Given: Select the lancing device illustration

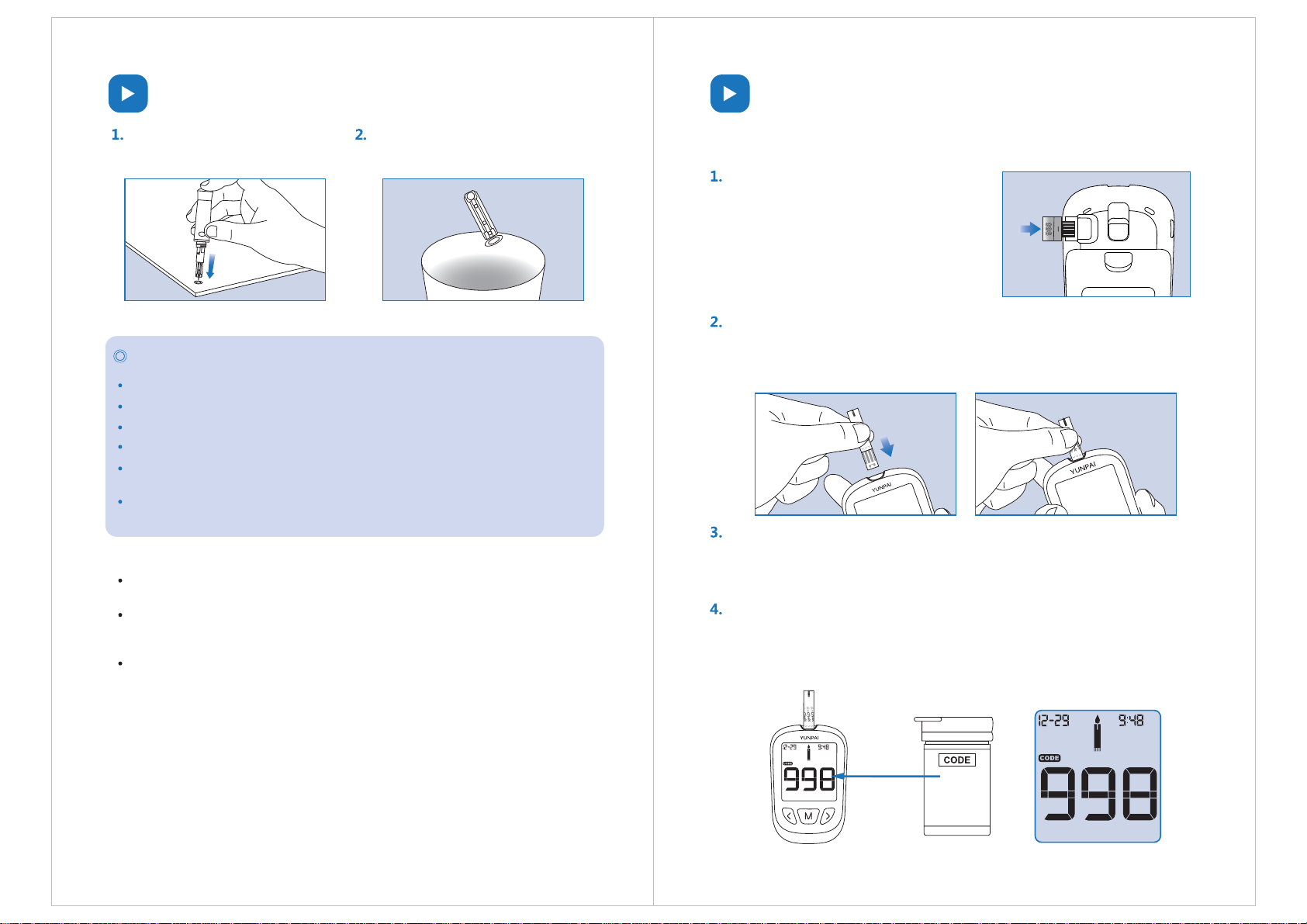Looking at the screenshot, I should tap(225, 240).
